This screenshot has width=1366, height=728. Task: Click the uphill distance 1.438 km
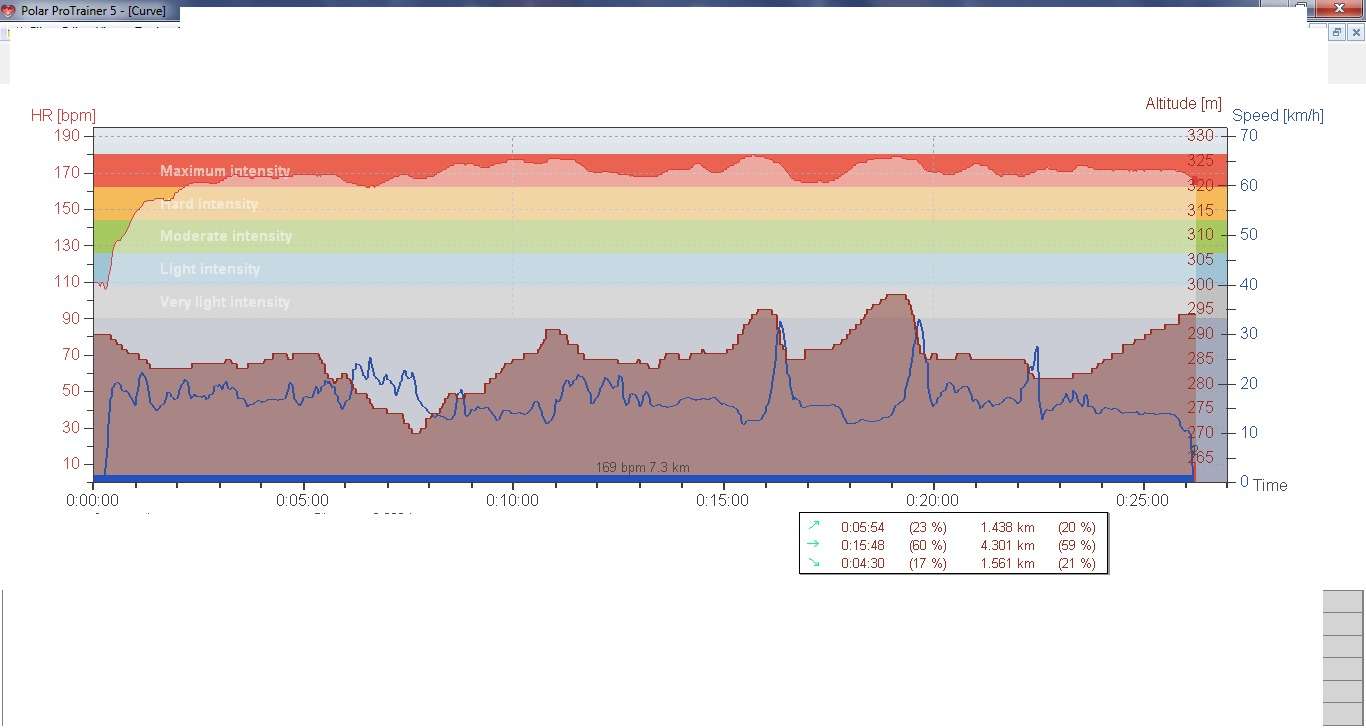point(1007,527)
